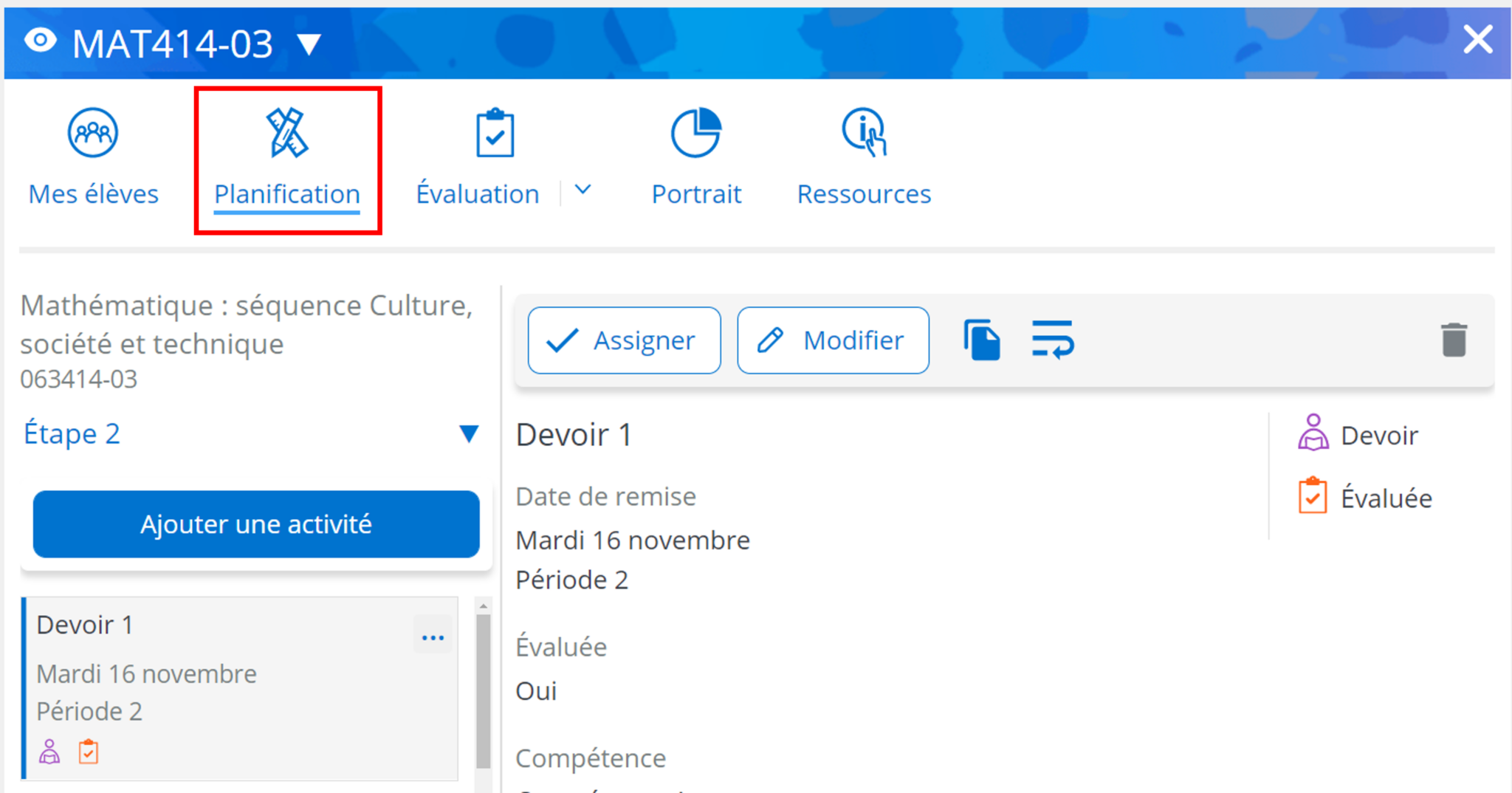This screenshot has width=1512, height=793.
Task: Click Ajouter une activité
Action: (x=255, y=524)
